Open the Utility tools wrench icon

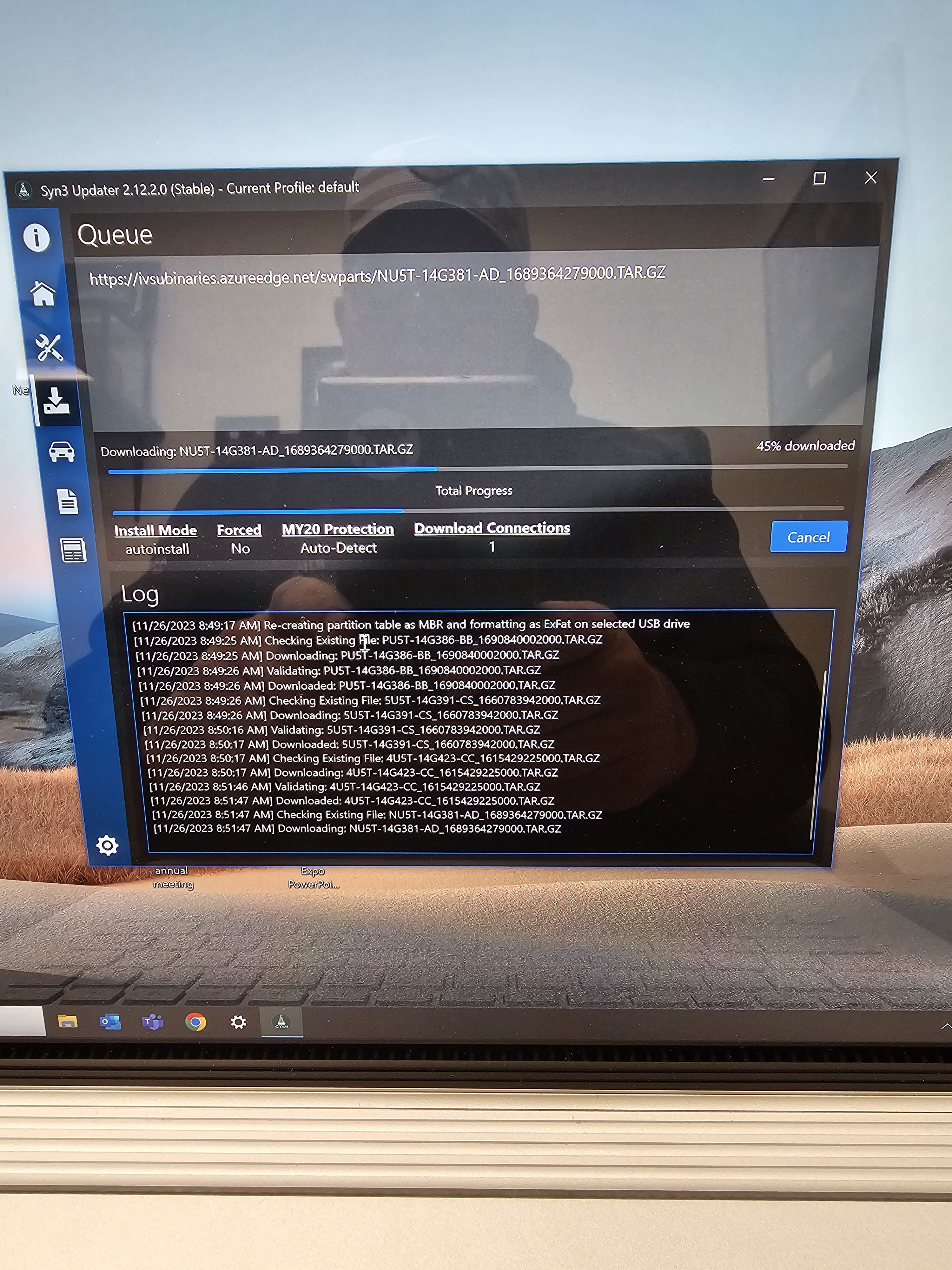click(49, 347)
